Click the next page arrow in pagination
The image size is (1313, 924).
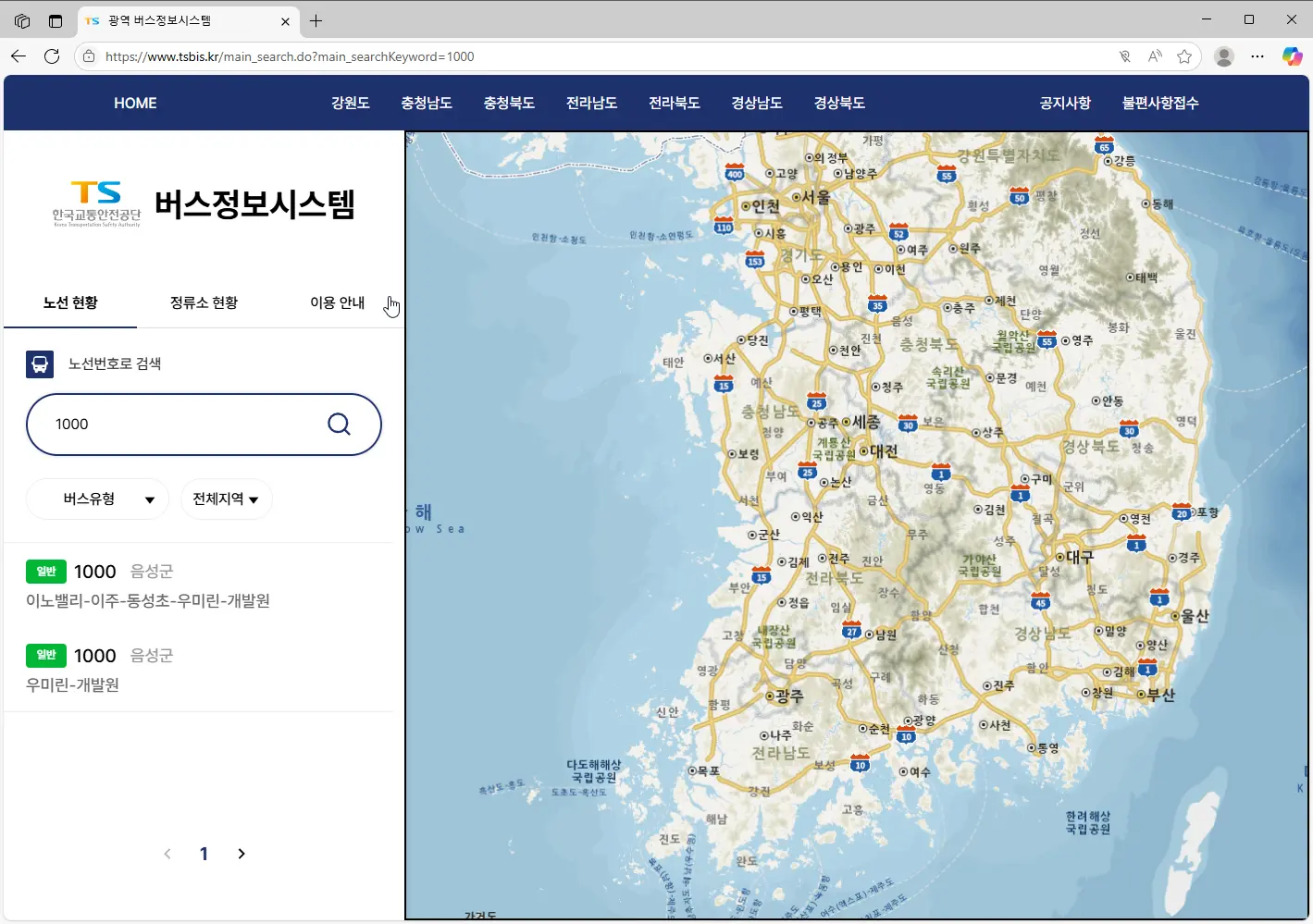[x=241, y=853]
